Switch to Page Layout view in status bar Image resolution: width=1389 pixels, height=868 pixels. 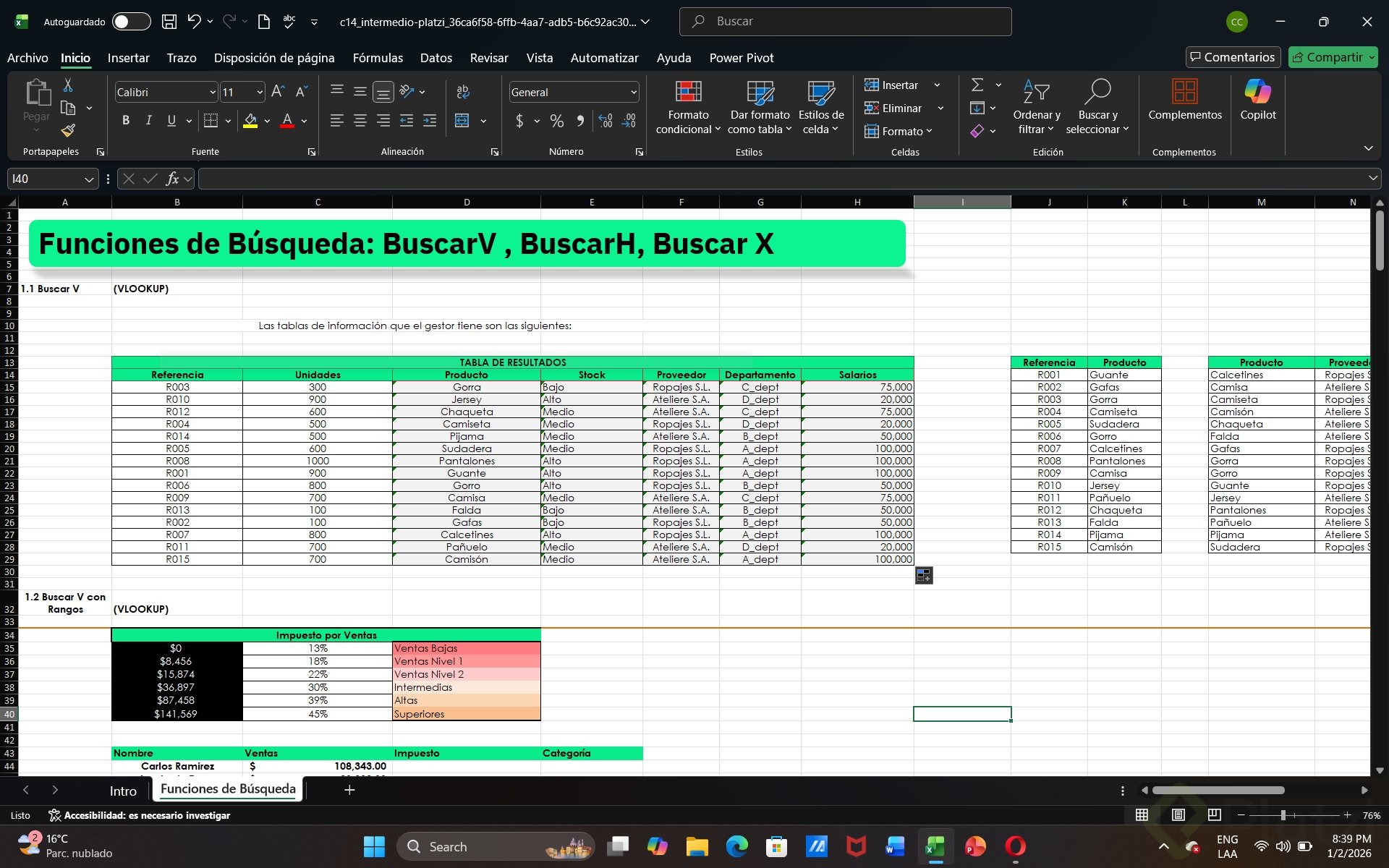click(1178, 815)
